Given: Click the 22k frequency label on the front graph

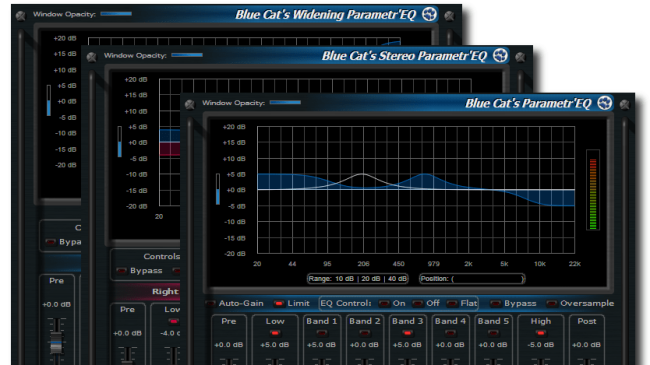Looking at the screenshot, I should (x=575, y=264).
